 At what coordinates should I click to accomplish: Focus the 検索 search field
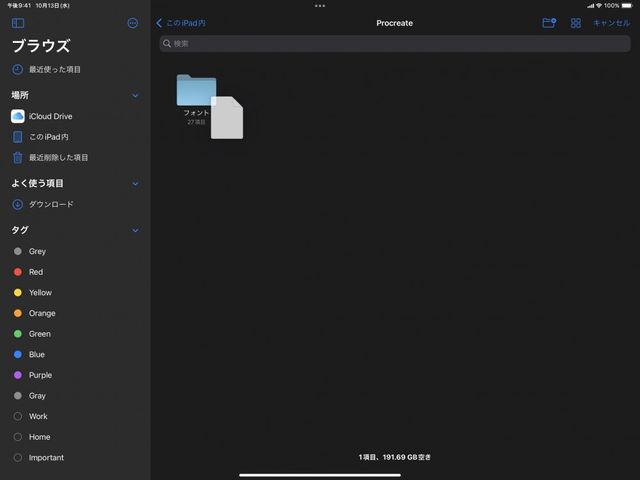tap(395, 44)
